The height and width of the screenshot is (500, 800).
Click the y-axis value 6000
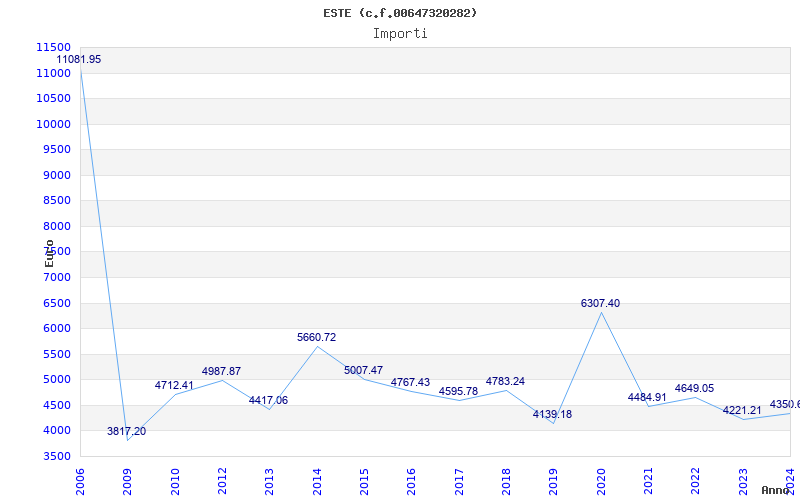[57, 329]
